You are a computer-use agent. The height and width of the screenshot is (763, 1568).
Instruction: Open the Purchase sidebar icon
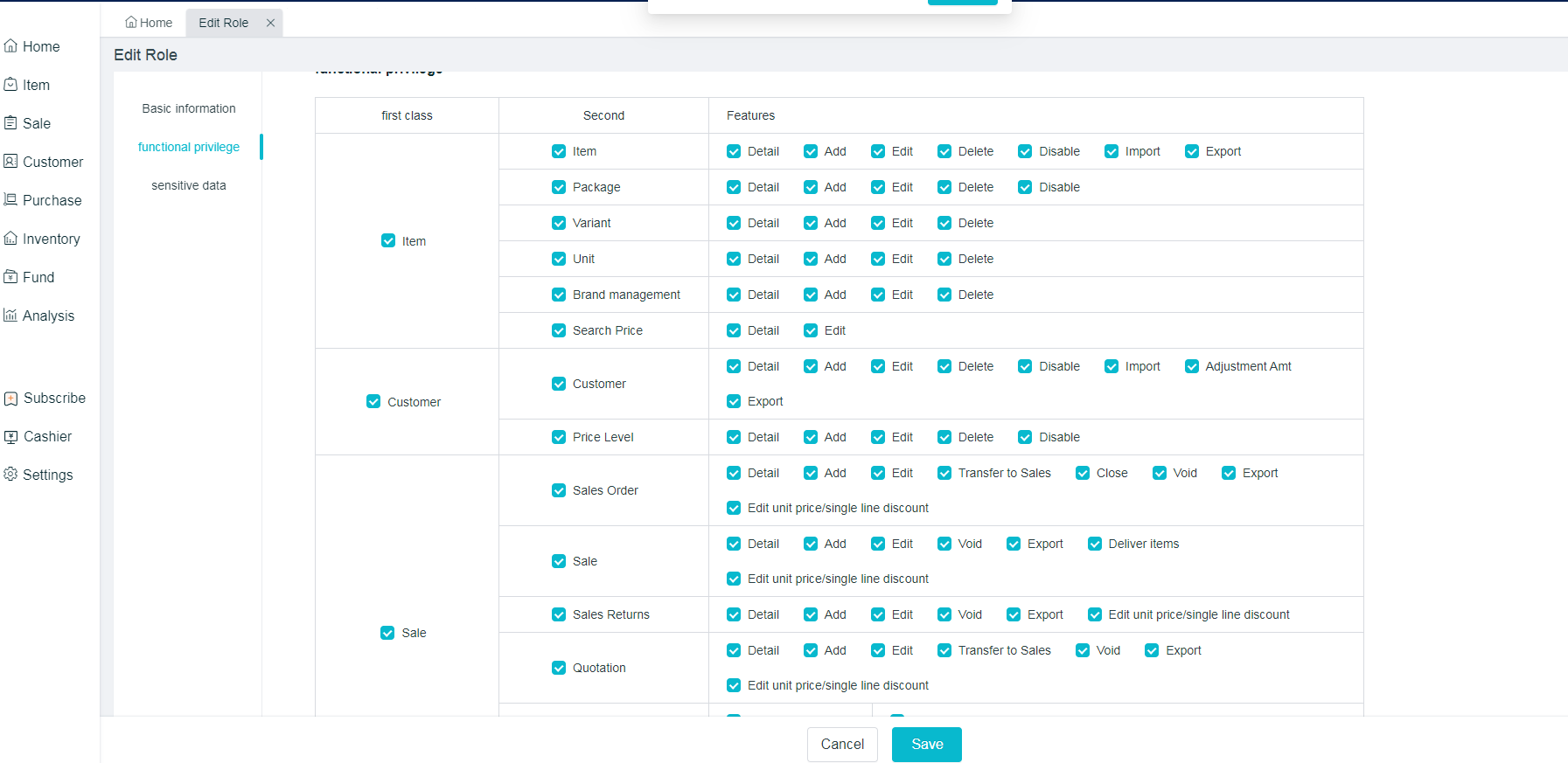(10, 200)
